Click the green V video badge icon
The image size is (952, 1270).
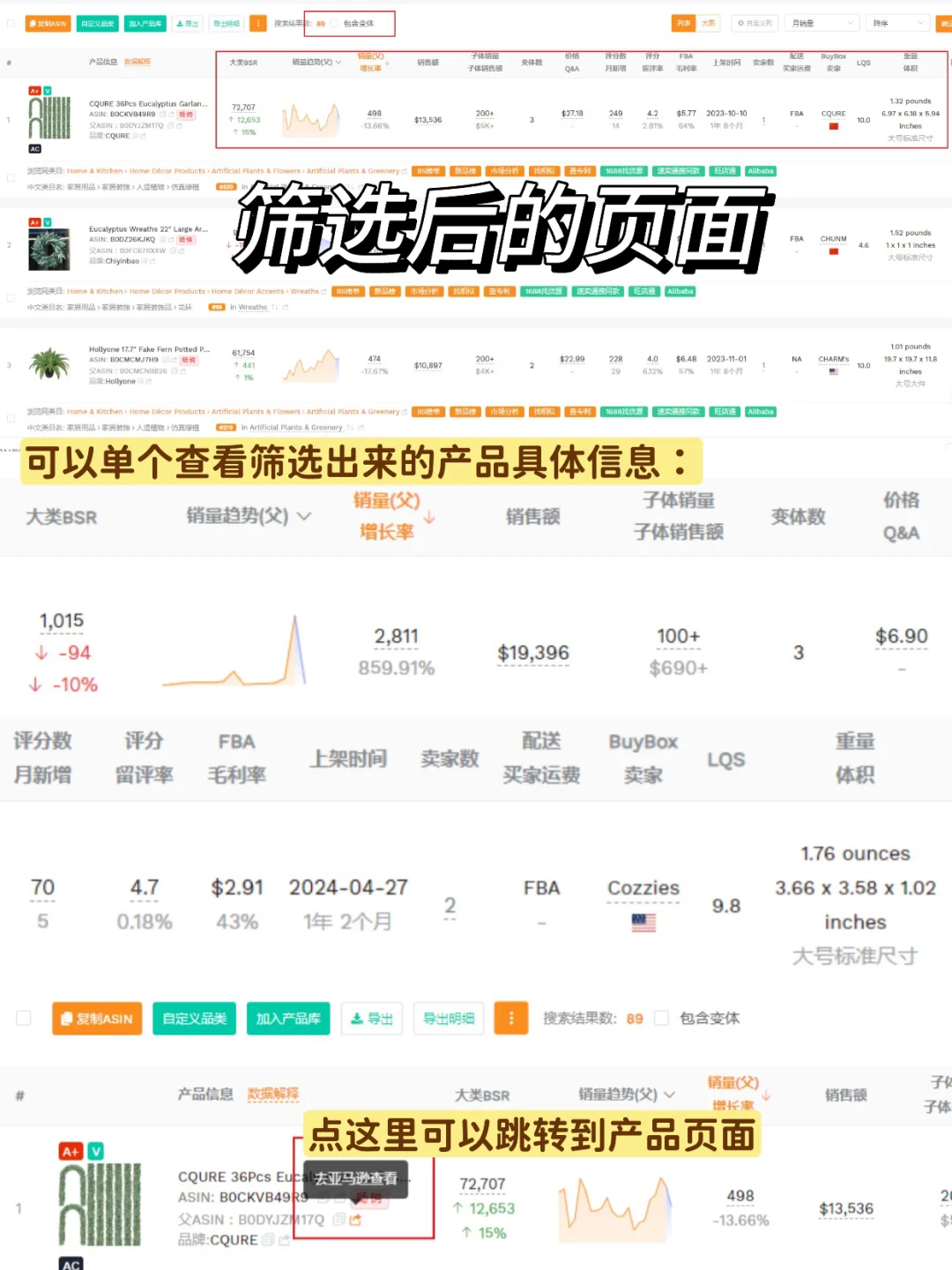48,90
